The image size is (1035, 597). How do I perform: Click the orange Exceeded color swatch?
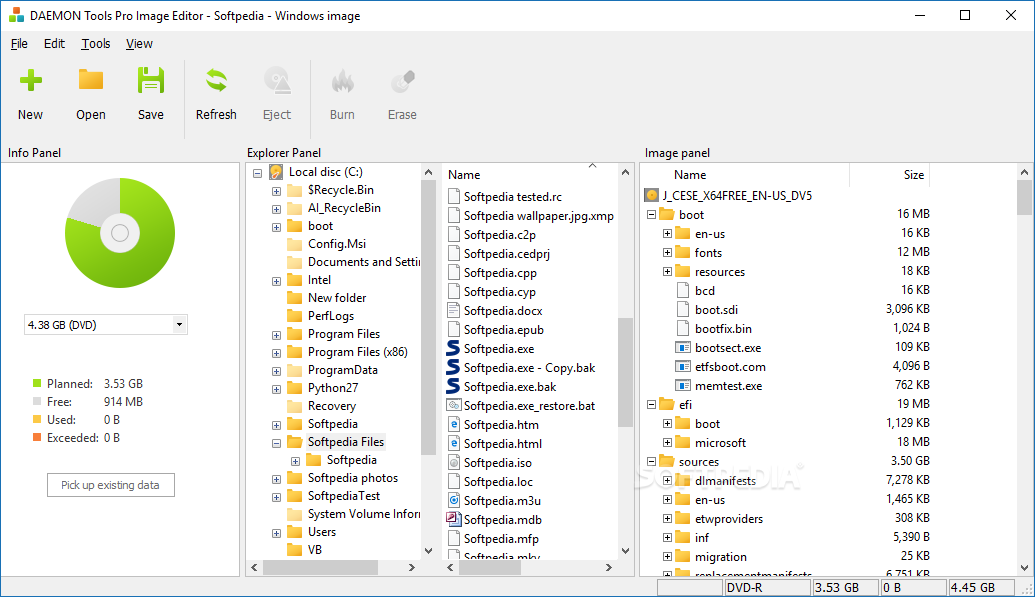(x=37, y=437)
